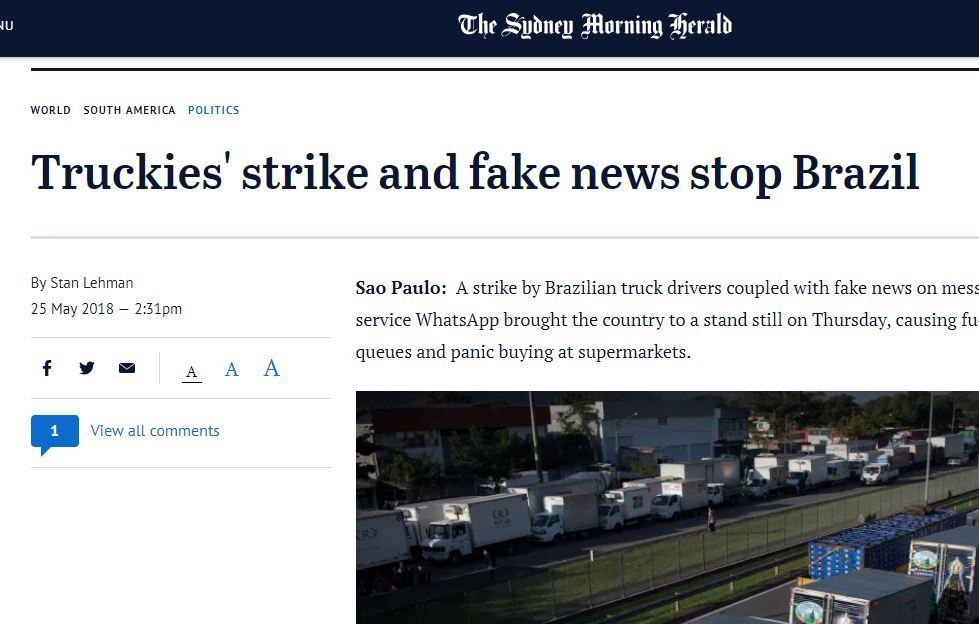The height and width of the screenshot is (624, 979).
Task: Click author name Stan Lehman
Action: click(92, 283)
